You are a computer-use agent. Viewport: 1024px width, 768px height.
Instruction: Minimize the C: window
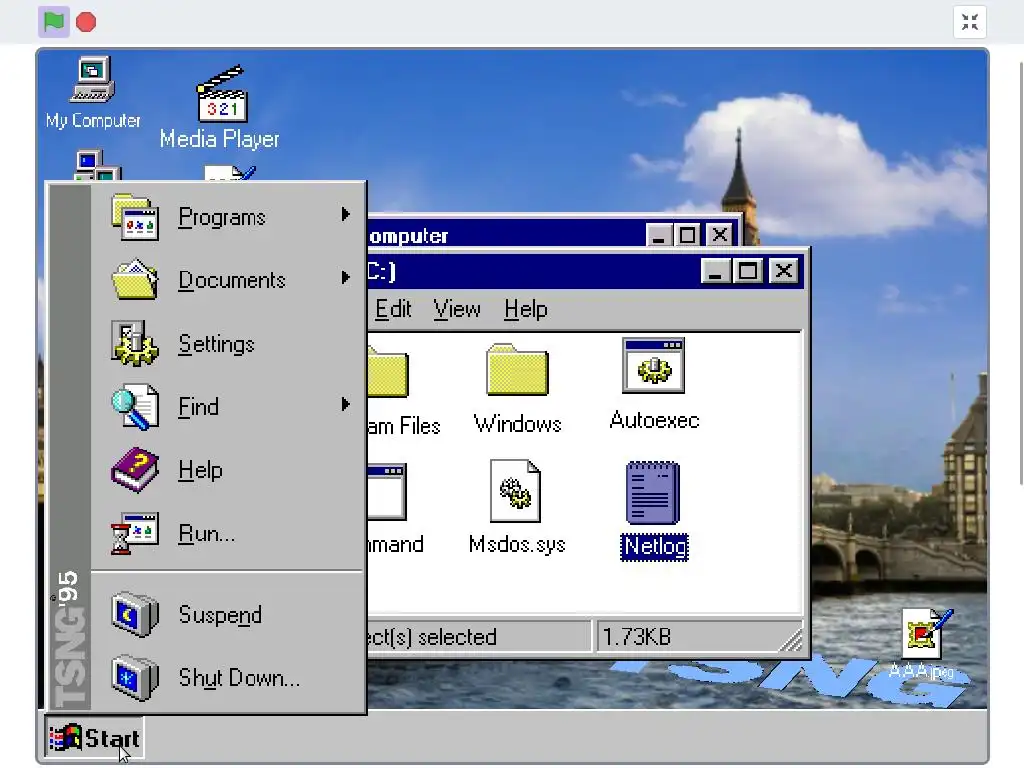point(715,270)
